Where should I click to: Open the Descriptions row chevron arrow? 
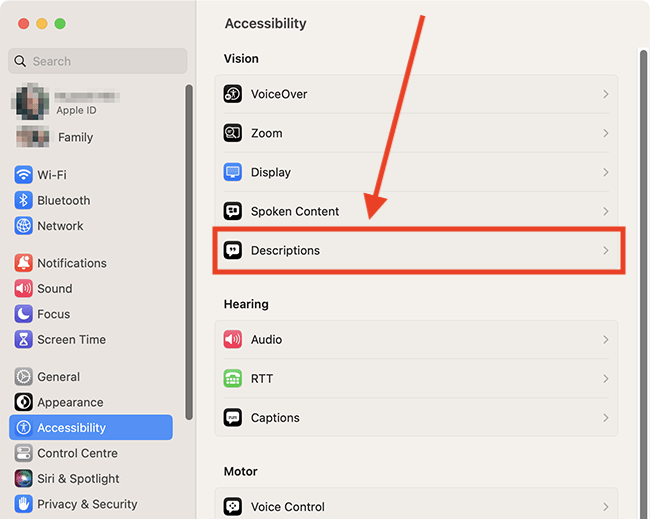tap(606, 250)
